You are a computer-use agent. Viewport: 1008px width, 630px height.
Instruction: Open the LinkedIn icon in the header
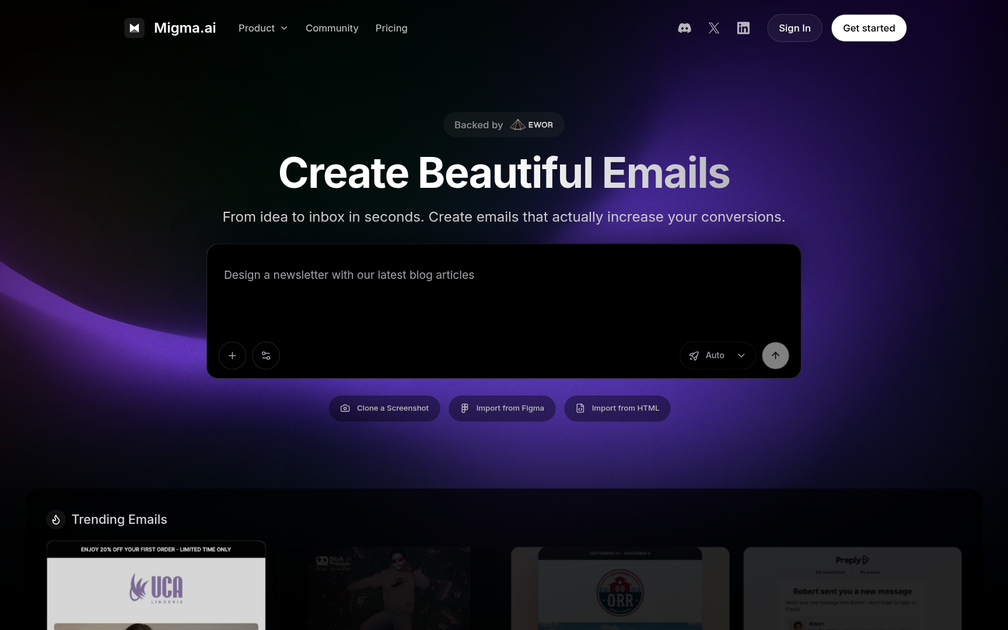743,27
